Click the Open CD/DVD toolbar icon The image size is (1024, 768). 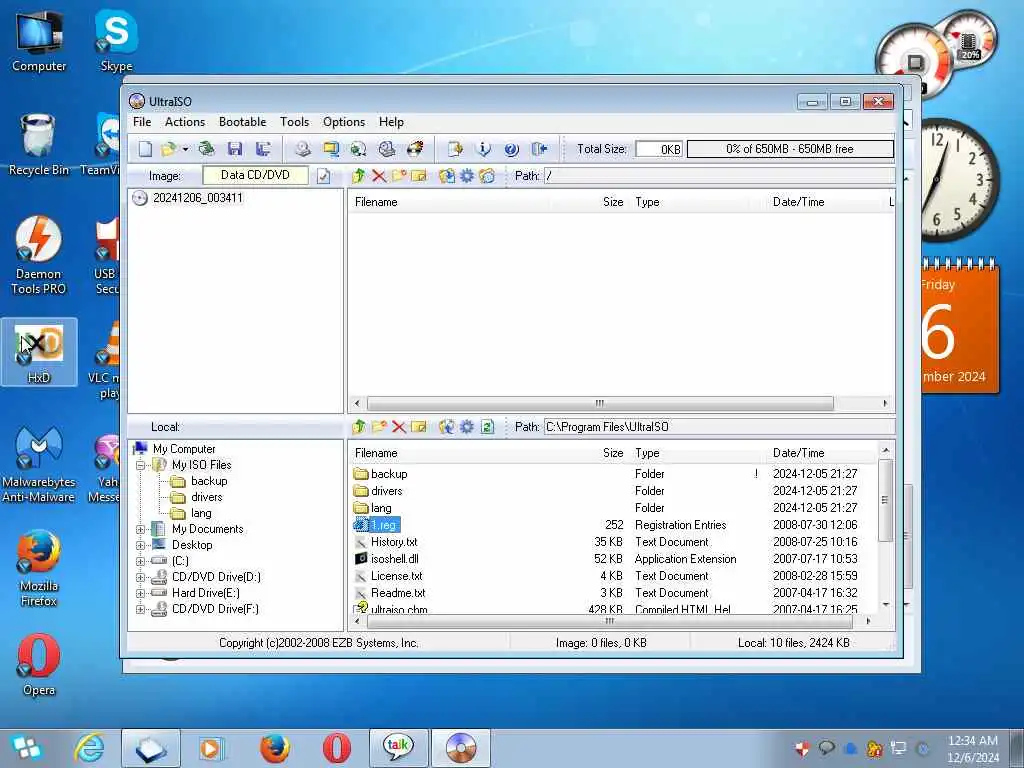206,149
